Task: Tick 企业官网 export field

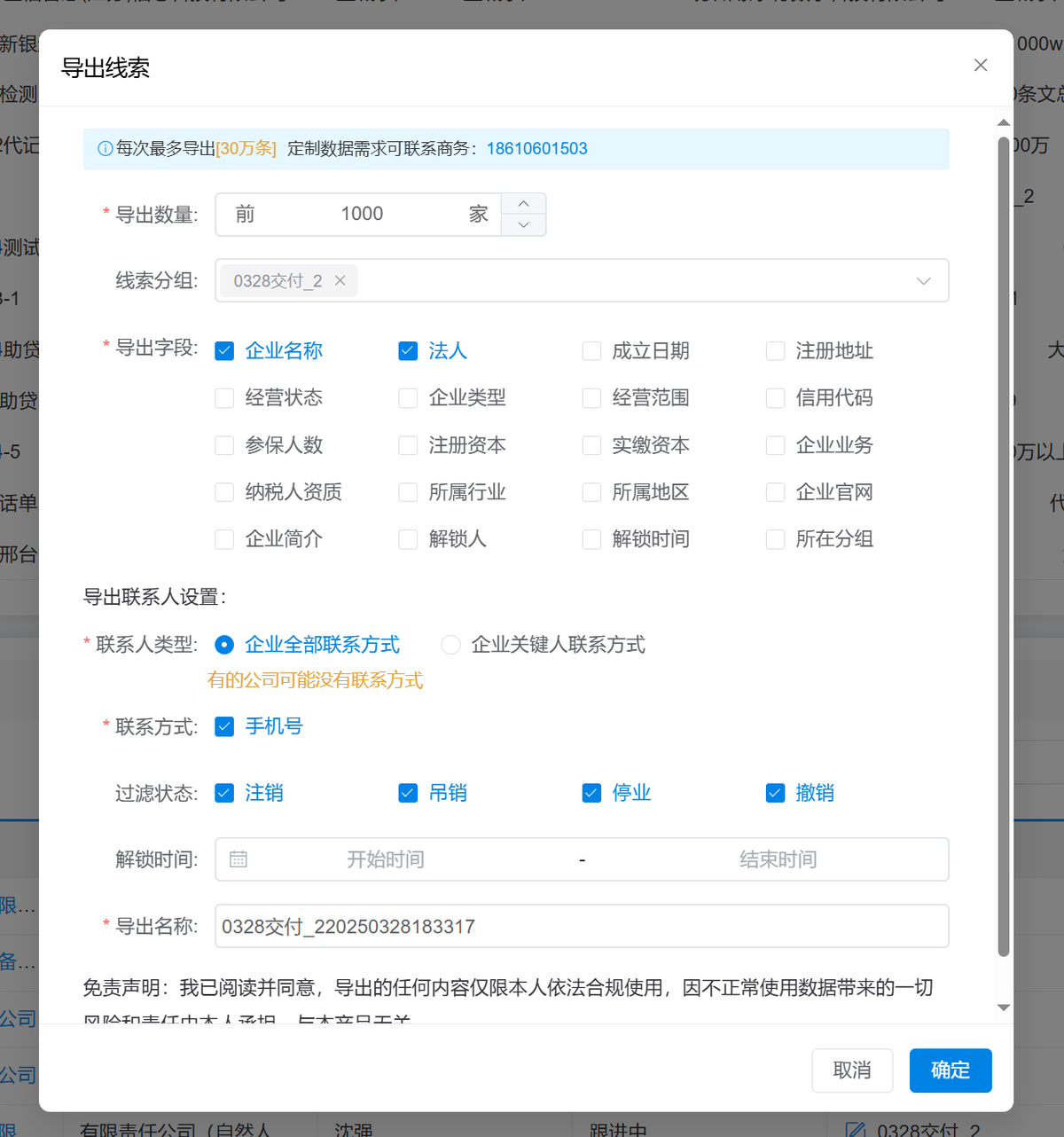Action: (775, 492)
